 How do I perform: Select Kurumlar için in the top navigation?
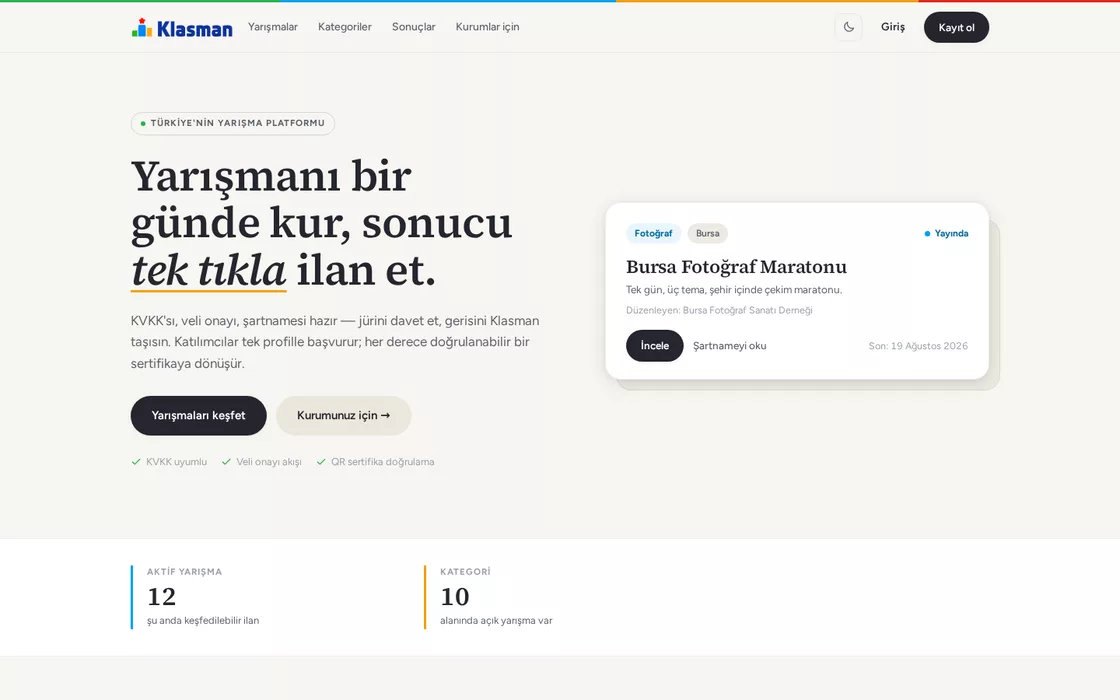click(x=488, y=27)
